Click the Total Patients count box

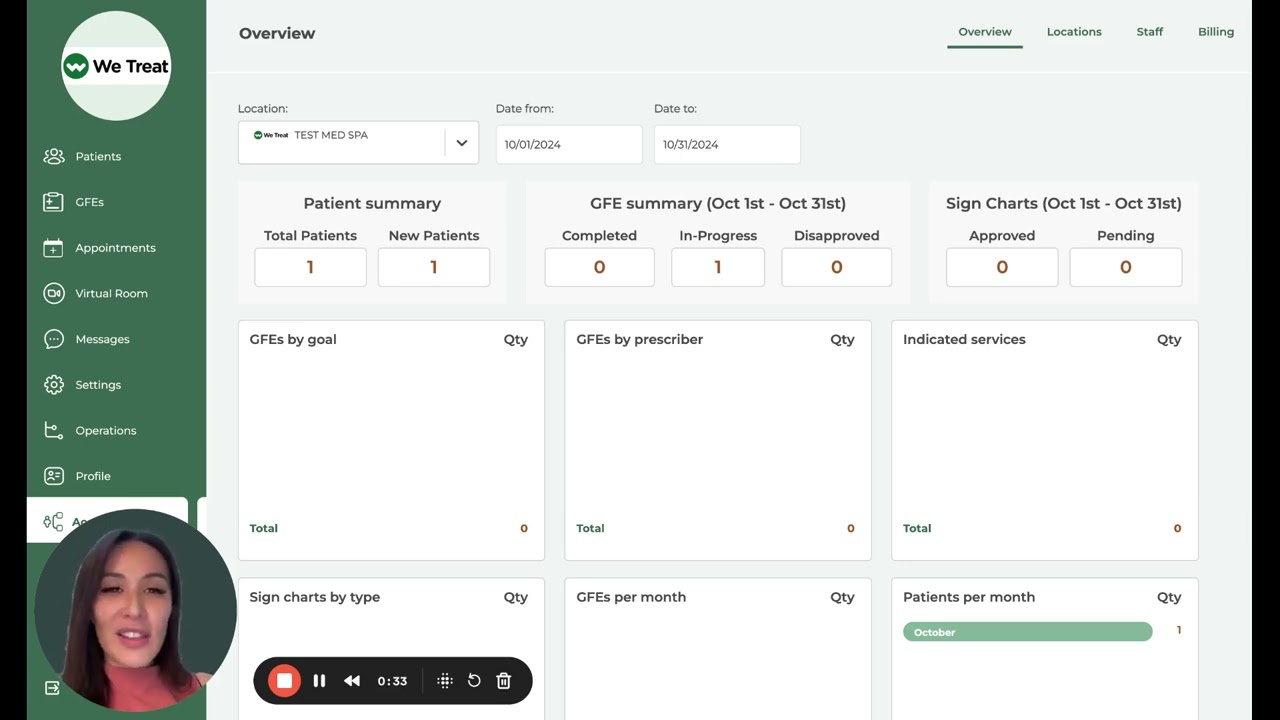point(310,267)
